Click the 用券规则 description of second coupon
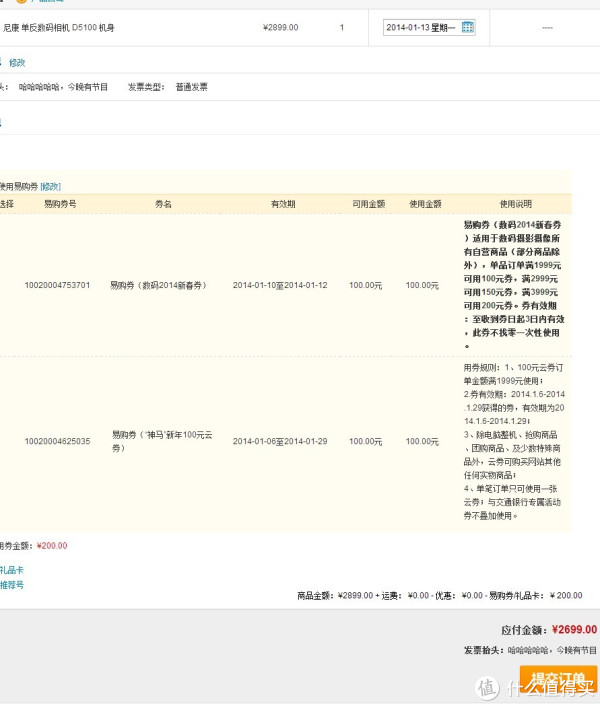The height and width of the screenshot is (706, 600). pos(514,441)
